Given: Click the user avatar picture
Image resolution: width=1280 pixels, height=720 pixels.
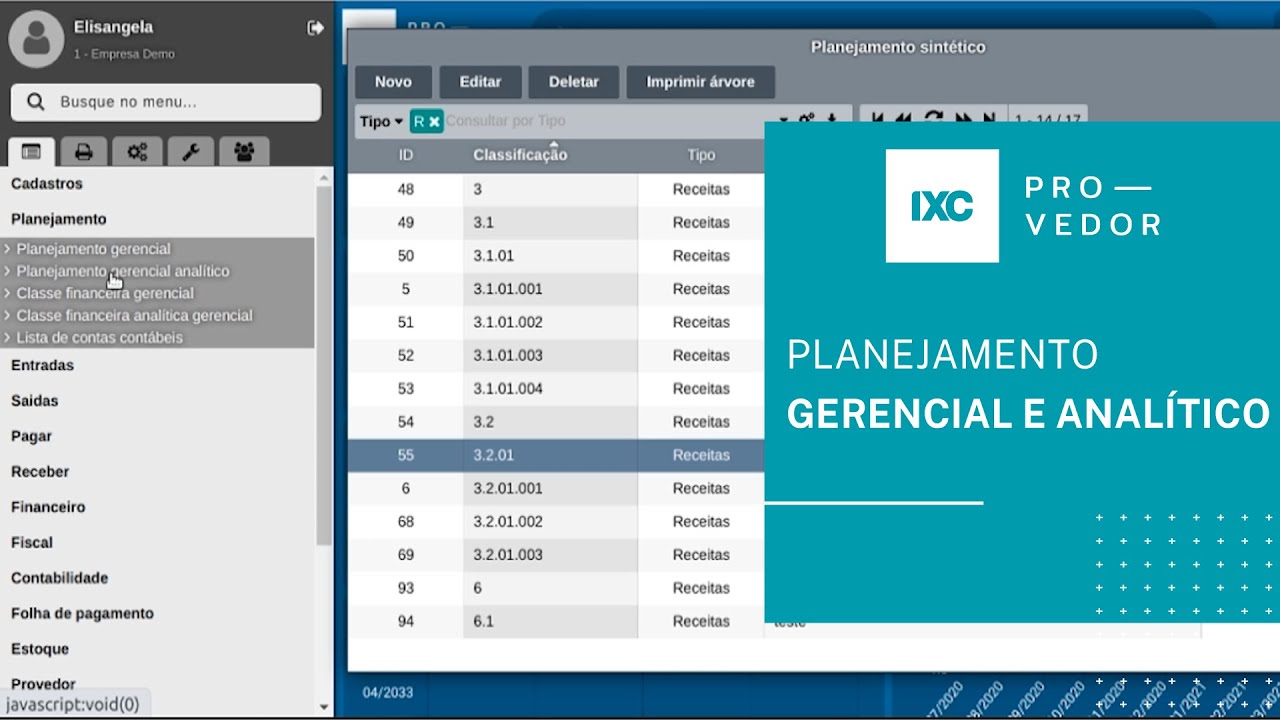Looking at the screenshot, I should (x=36, y=39).
